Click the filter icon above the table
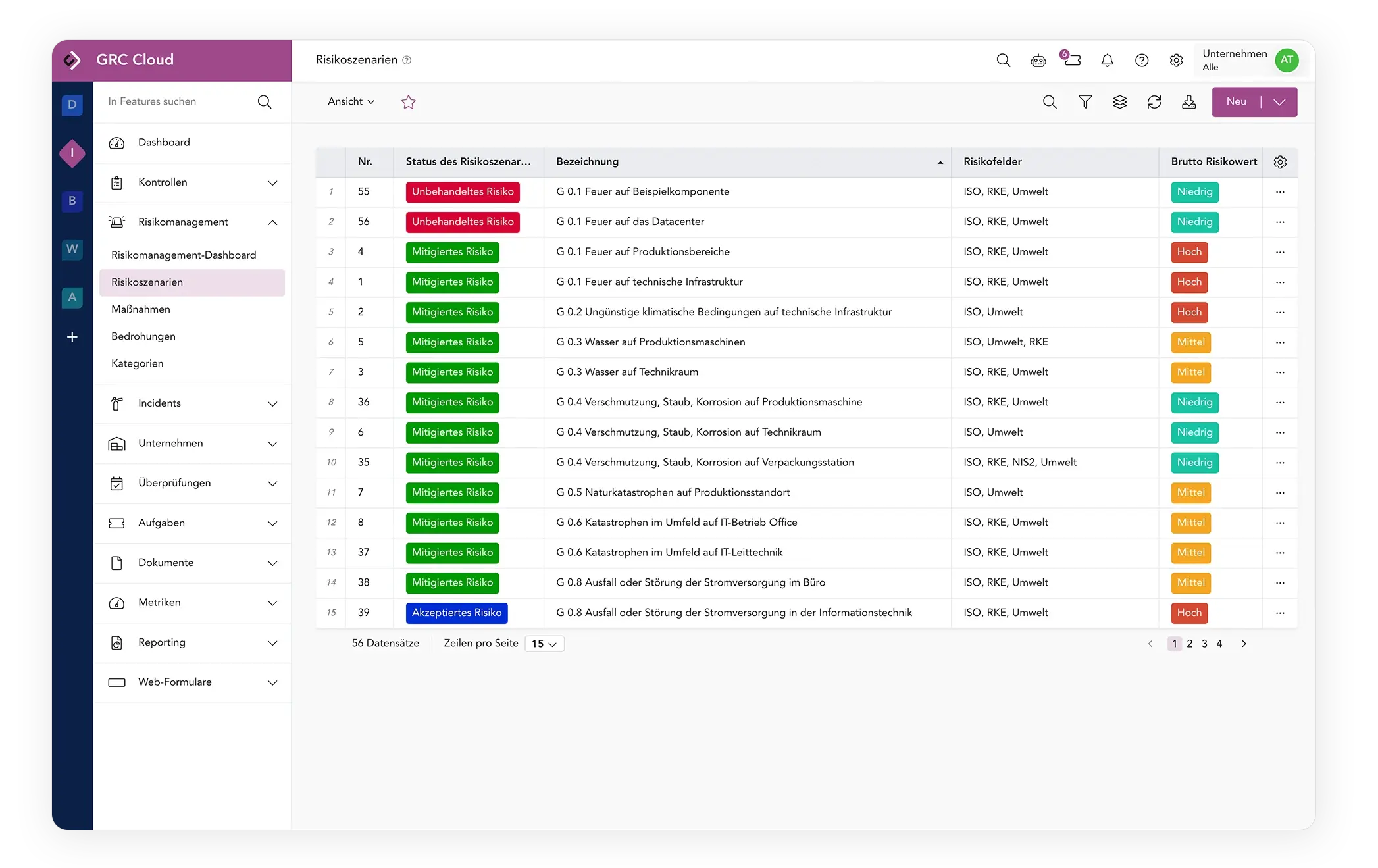Image resolution: width=1378 pixels, height=868 pixels. coord(1085,102)
